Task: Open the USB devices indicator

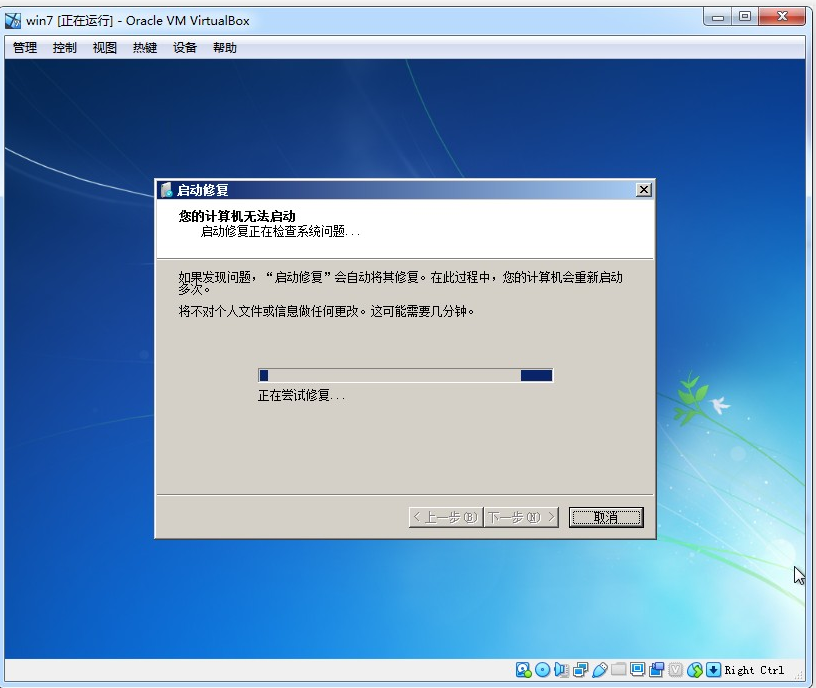Action: [600, 670]
